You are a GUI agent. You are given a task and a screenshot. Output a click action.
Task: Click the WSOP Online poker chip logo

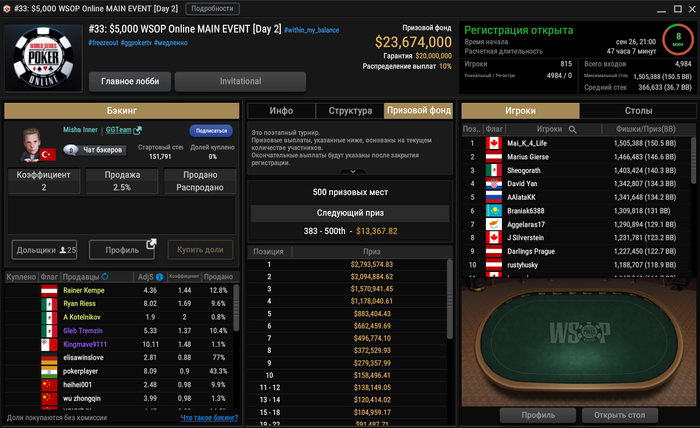[x=43, y=57]
